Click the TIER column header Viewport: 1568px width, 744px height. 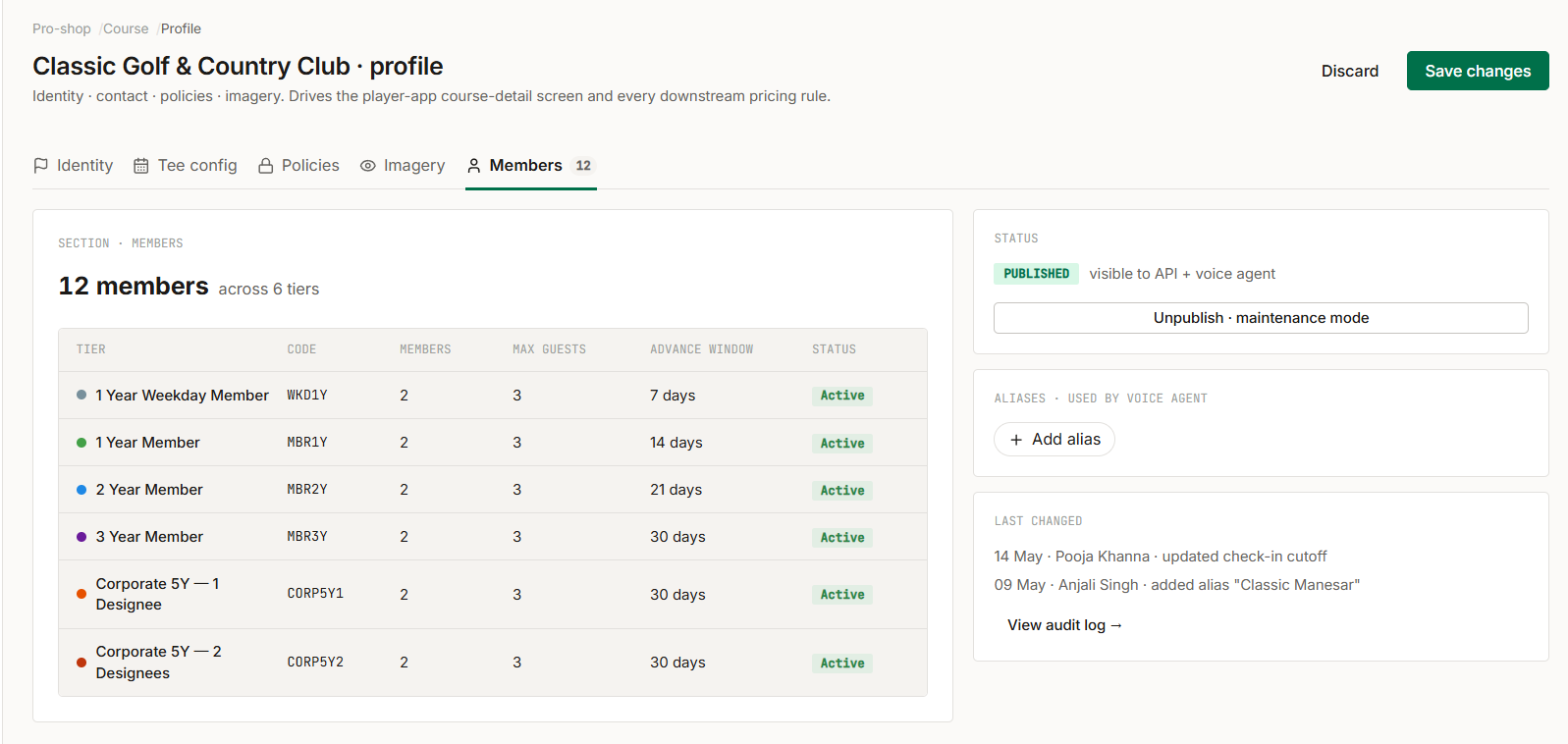91,349
